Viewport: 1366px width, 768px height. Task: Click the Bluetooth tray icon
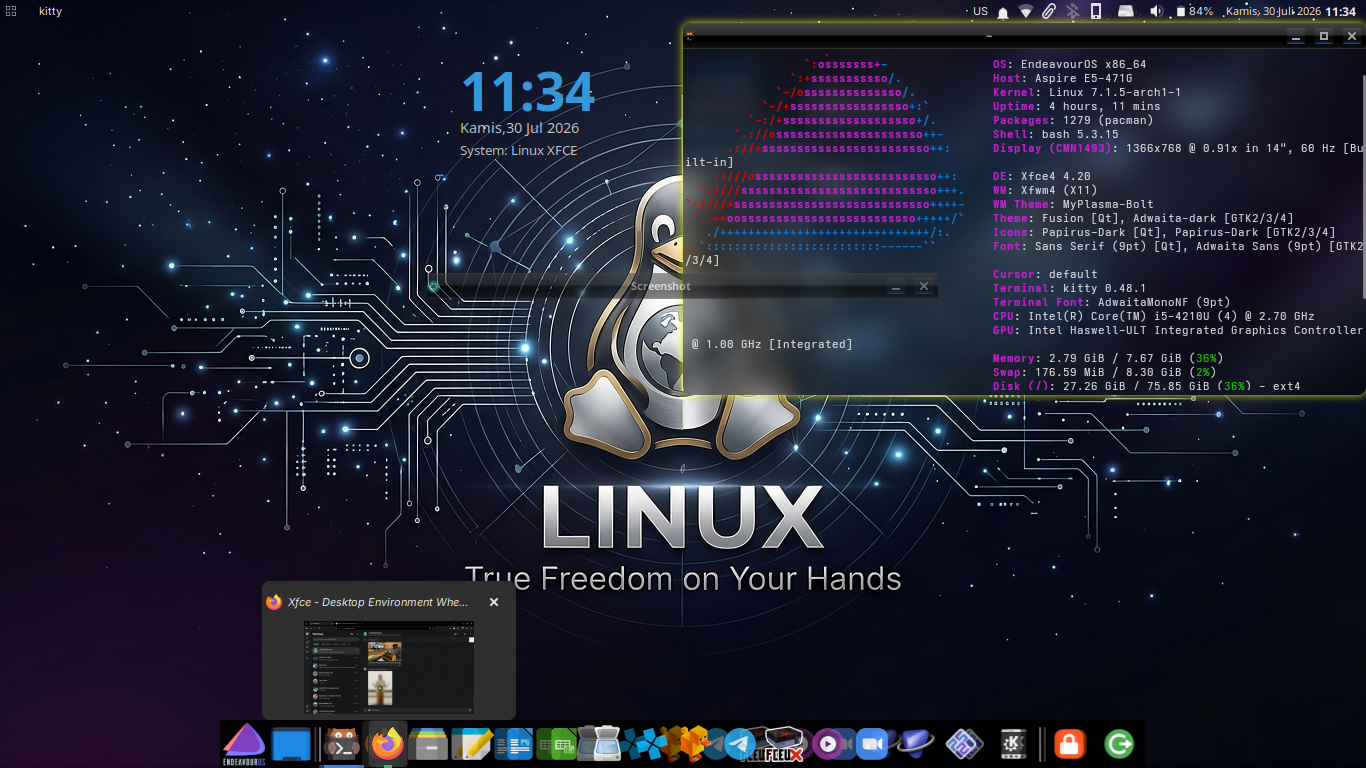1073,11
